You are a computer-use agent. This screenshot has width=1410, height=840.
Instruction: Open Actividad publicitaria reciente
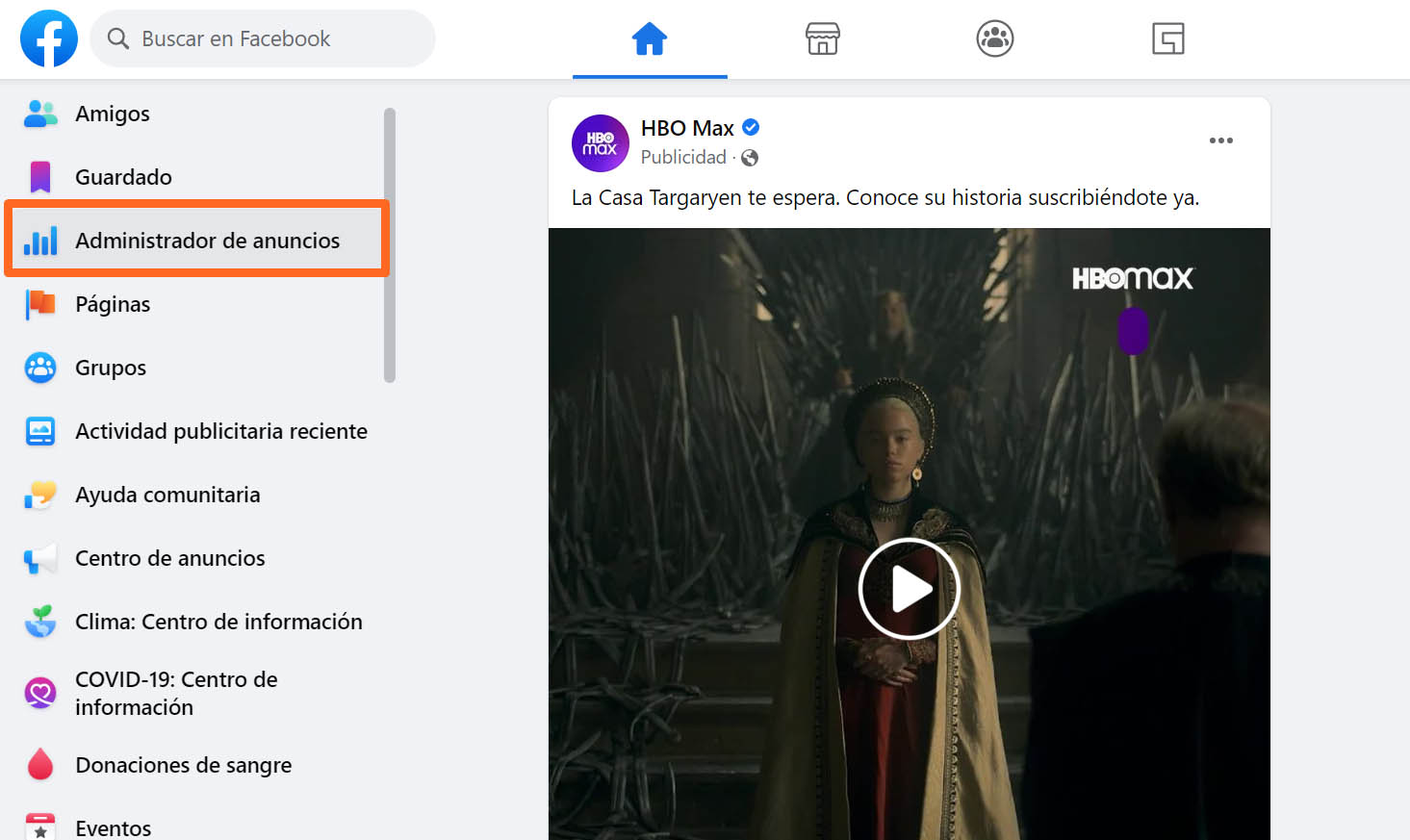(221, 431)
